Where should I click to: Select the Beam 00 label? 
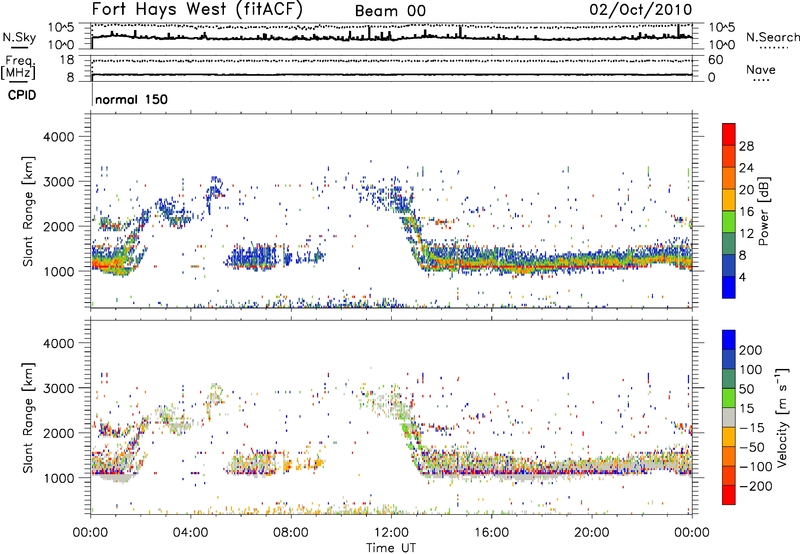tap(390, 11)
